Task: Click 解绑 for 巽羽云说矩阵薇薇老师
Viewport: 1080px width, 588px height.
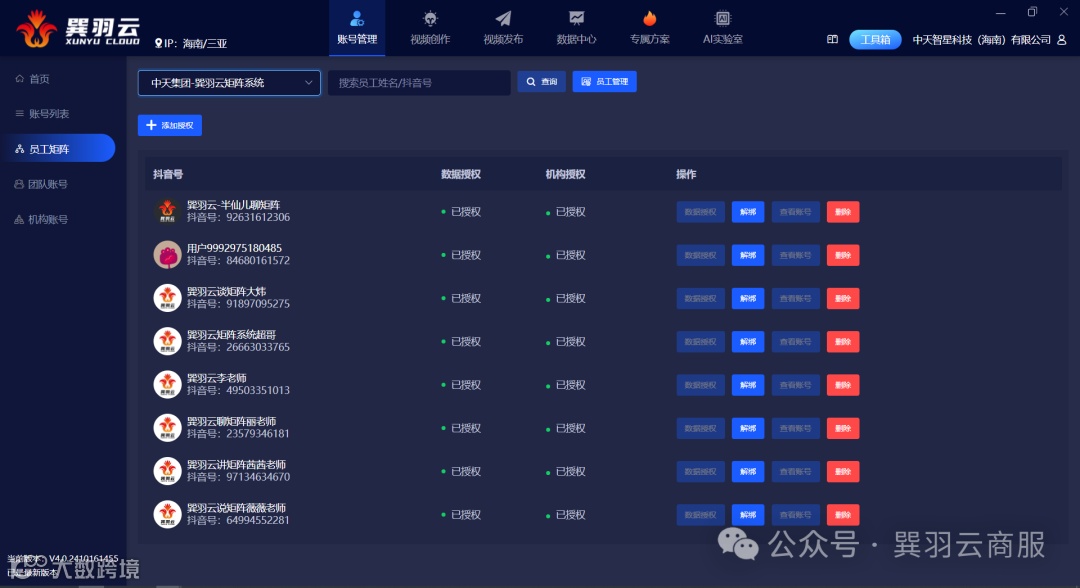Action: [x=747, y=515]
